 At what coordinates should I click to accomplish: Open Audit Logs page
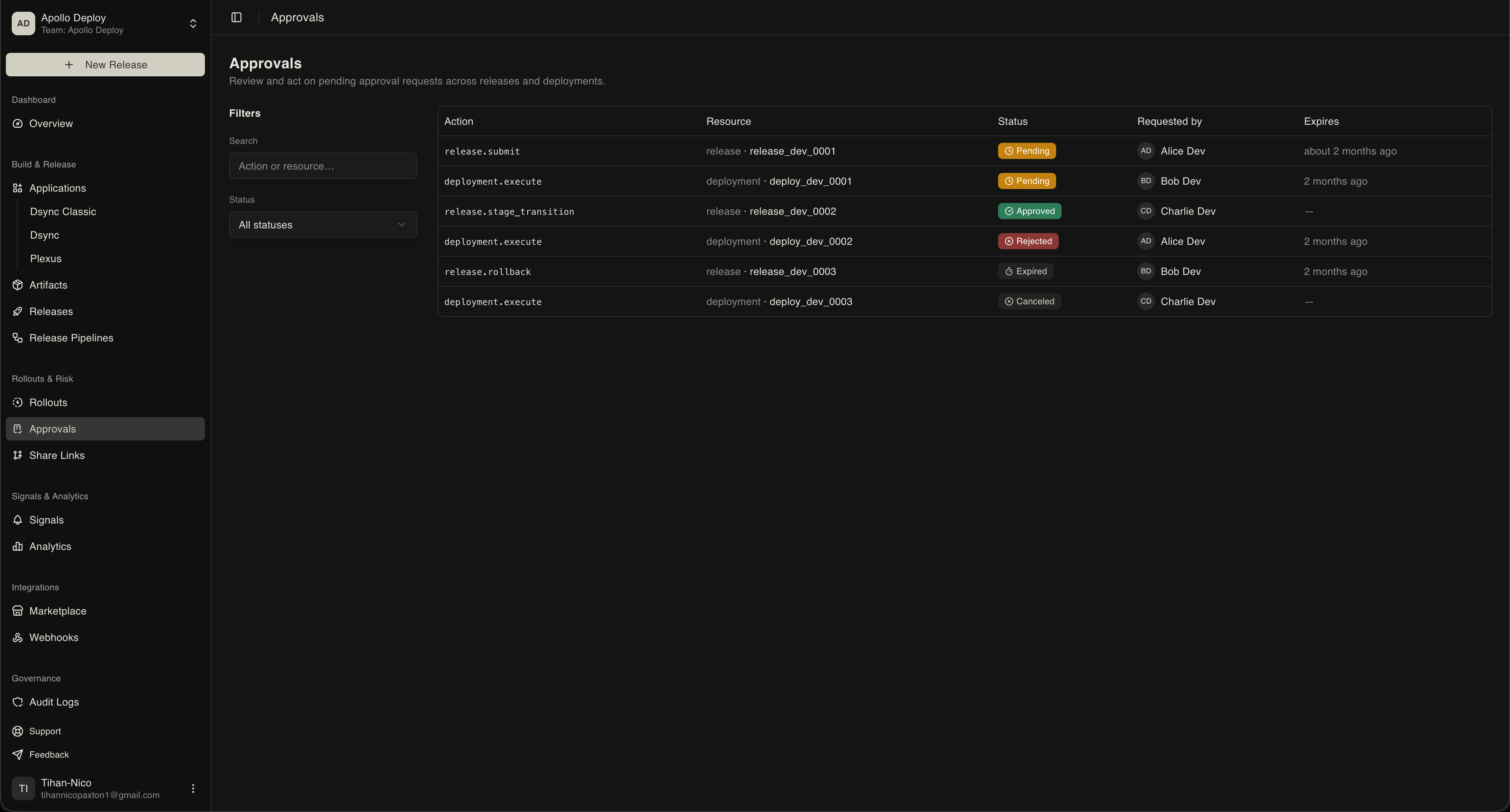tap(105, 702)
